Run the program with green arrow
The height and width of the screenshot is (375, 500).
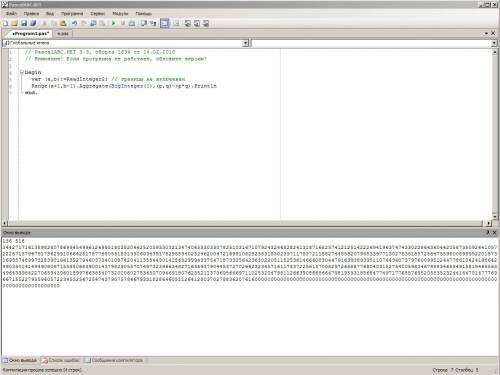(113, 23)
